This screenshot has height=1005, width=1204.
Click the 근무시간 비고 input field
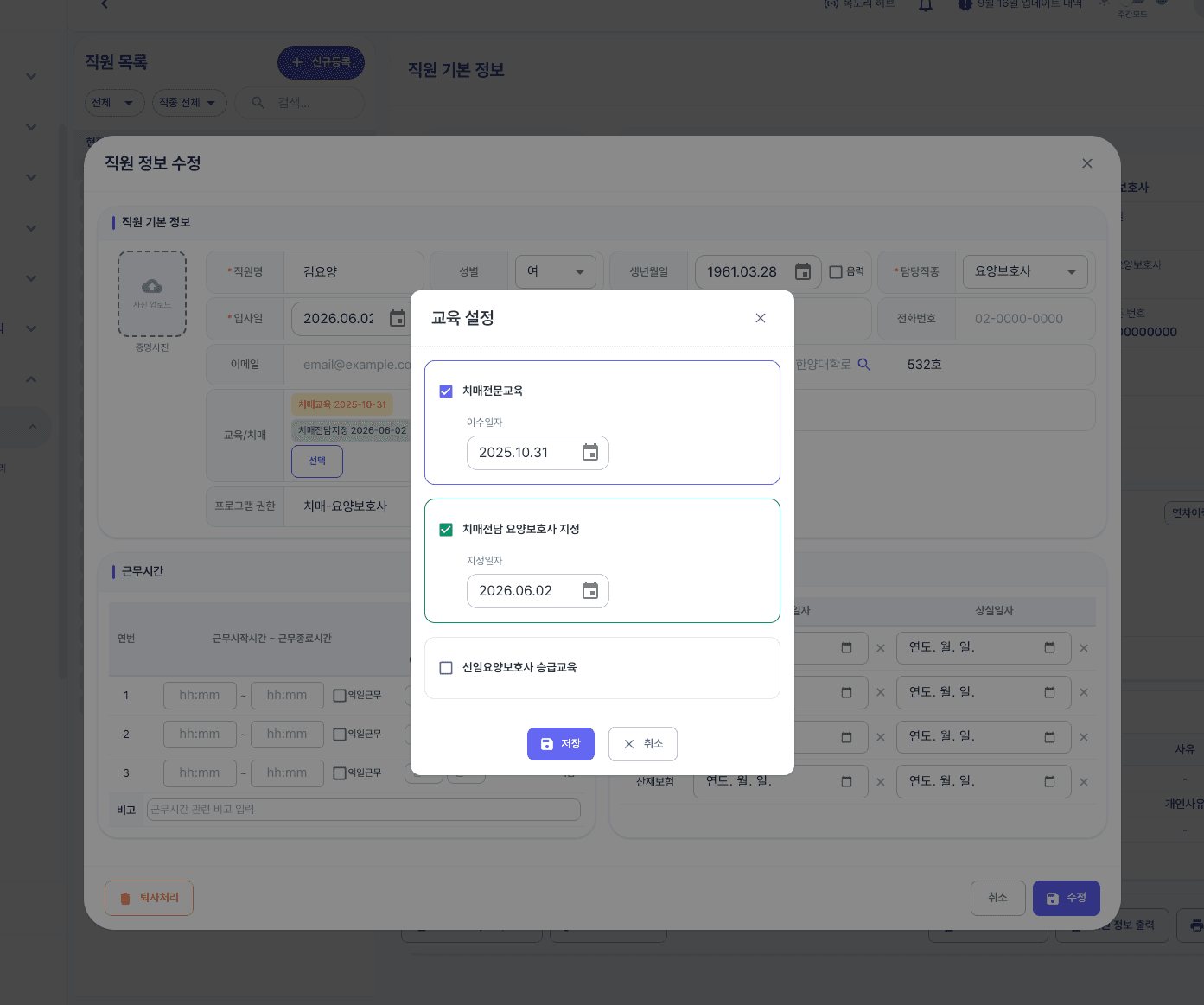coord(364,810)
